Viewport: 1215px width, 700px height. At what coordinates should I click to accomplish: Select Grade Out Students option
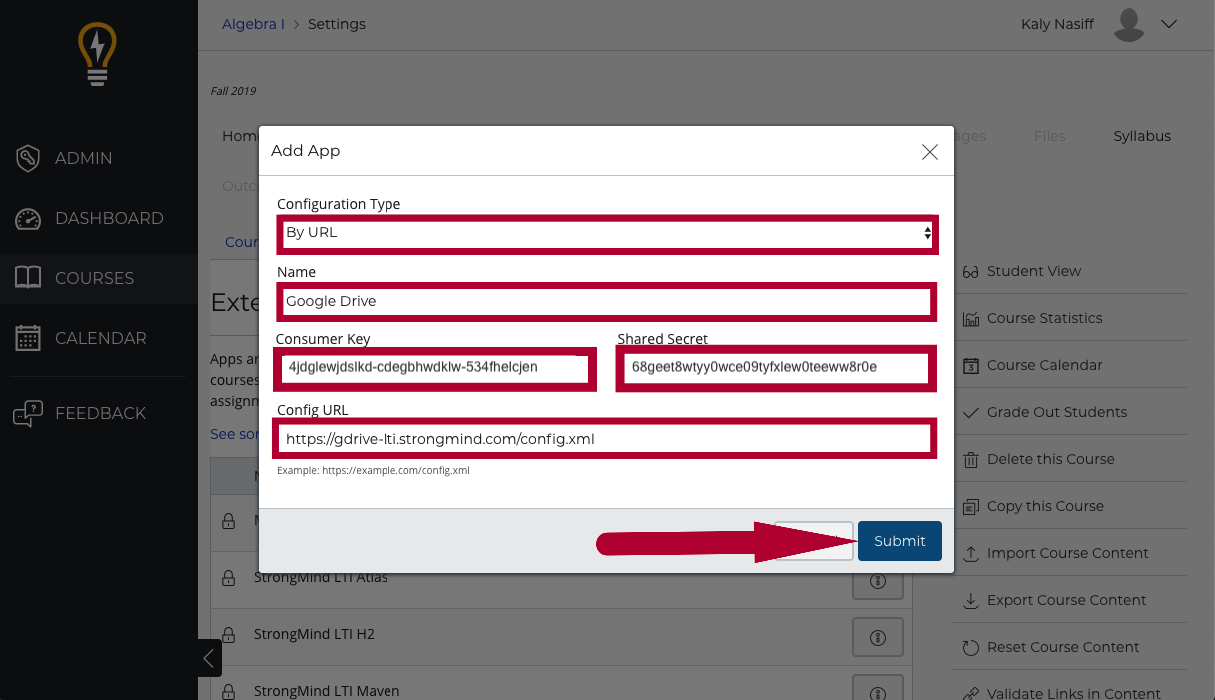point(1057,412)
